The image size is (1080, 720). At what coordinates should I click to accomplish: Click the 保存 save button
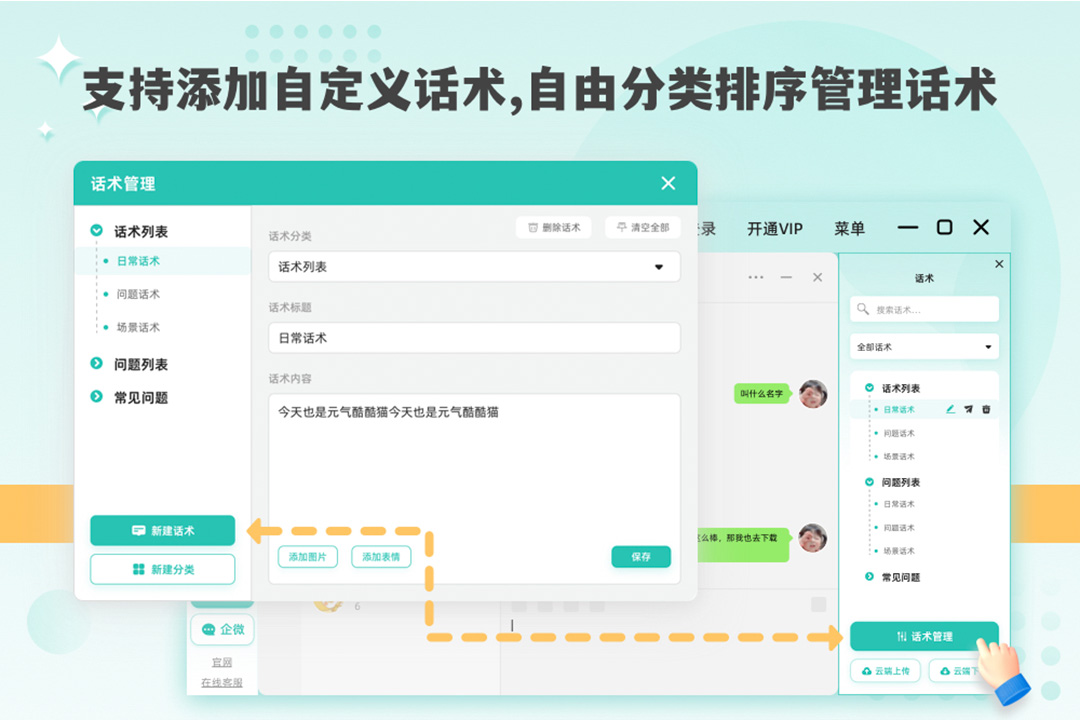[x=640, y=557]
